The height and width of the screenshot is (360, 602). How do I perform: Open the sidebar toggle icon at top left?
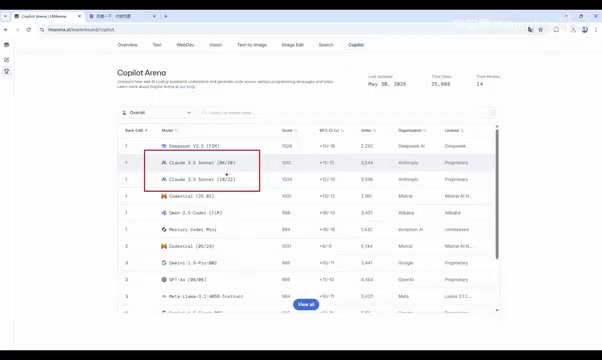[7, 45]
